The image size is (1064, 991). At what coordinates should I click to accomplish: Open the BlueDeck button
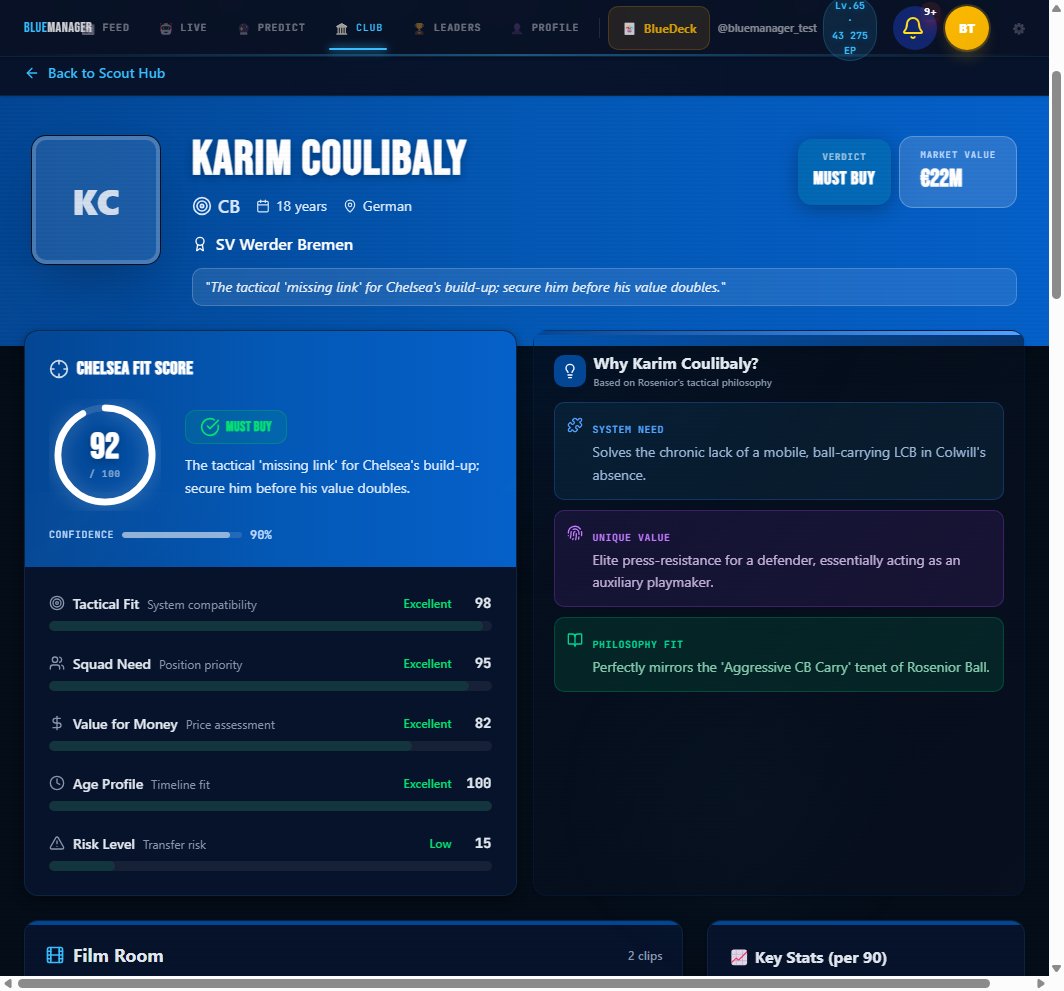pyautogui.click(x=659, y=29)
